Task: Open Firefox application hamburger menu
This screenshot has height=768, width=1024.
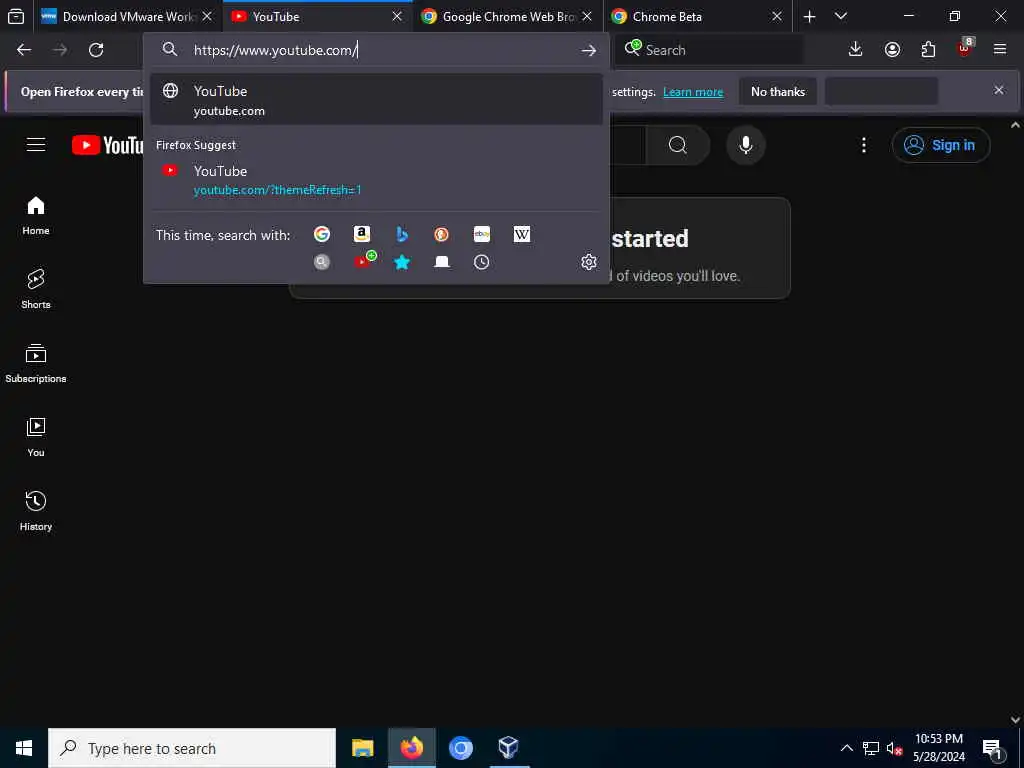Action: 1000,50
